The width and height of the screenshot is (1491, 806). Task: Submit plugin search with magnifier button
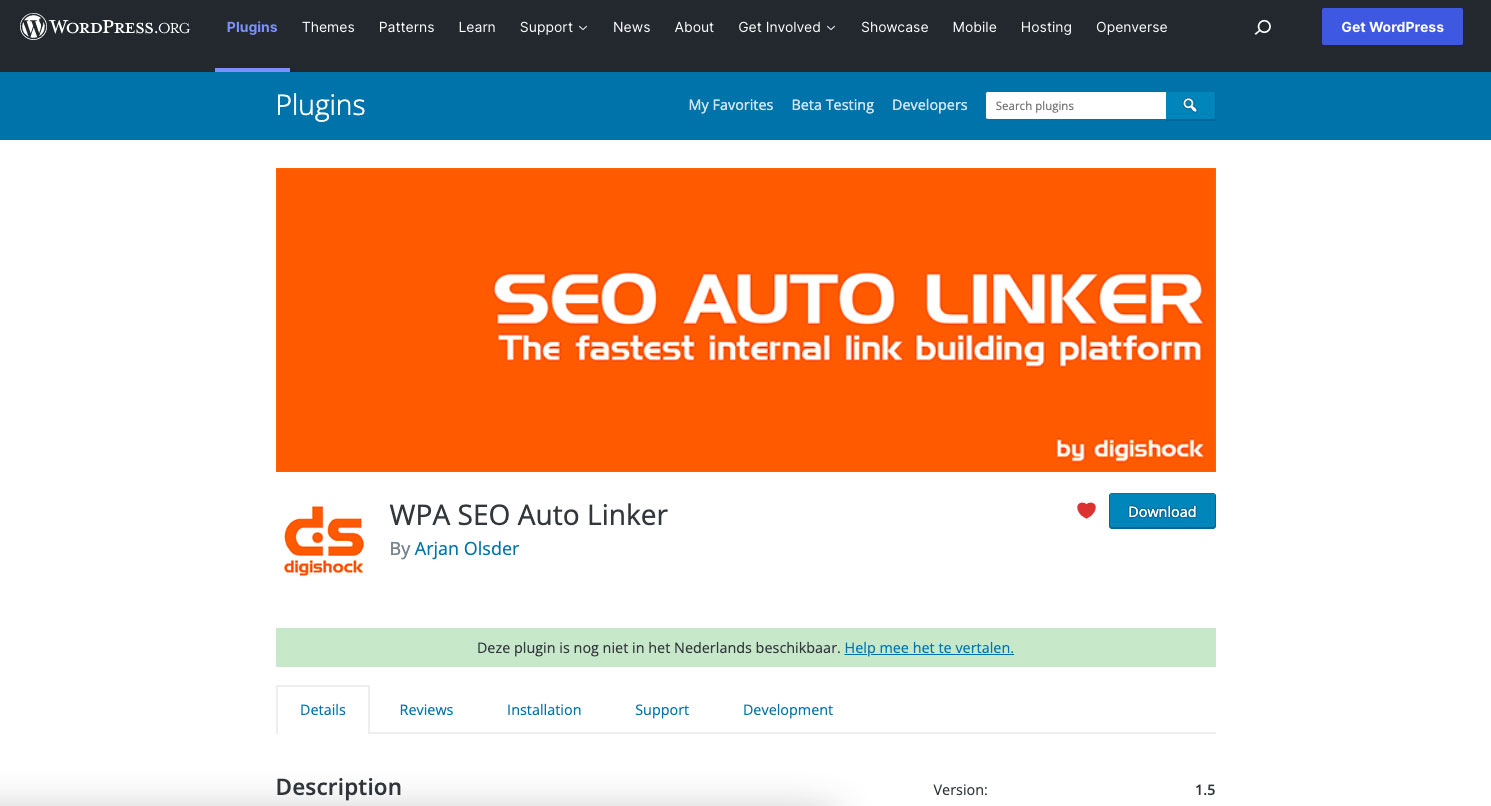[x=1190, y=105]
